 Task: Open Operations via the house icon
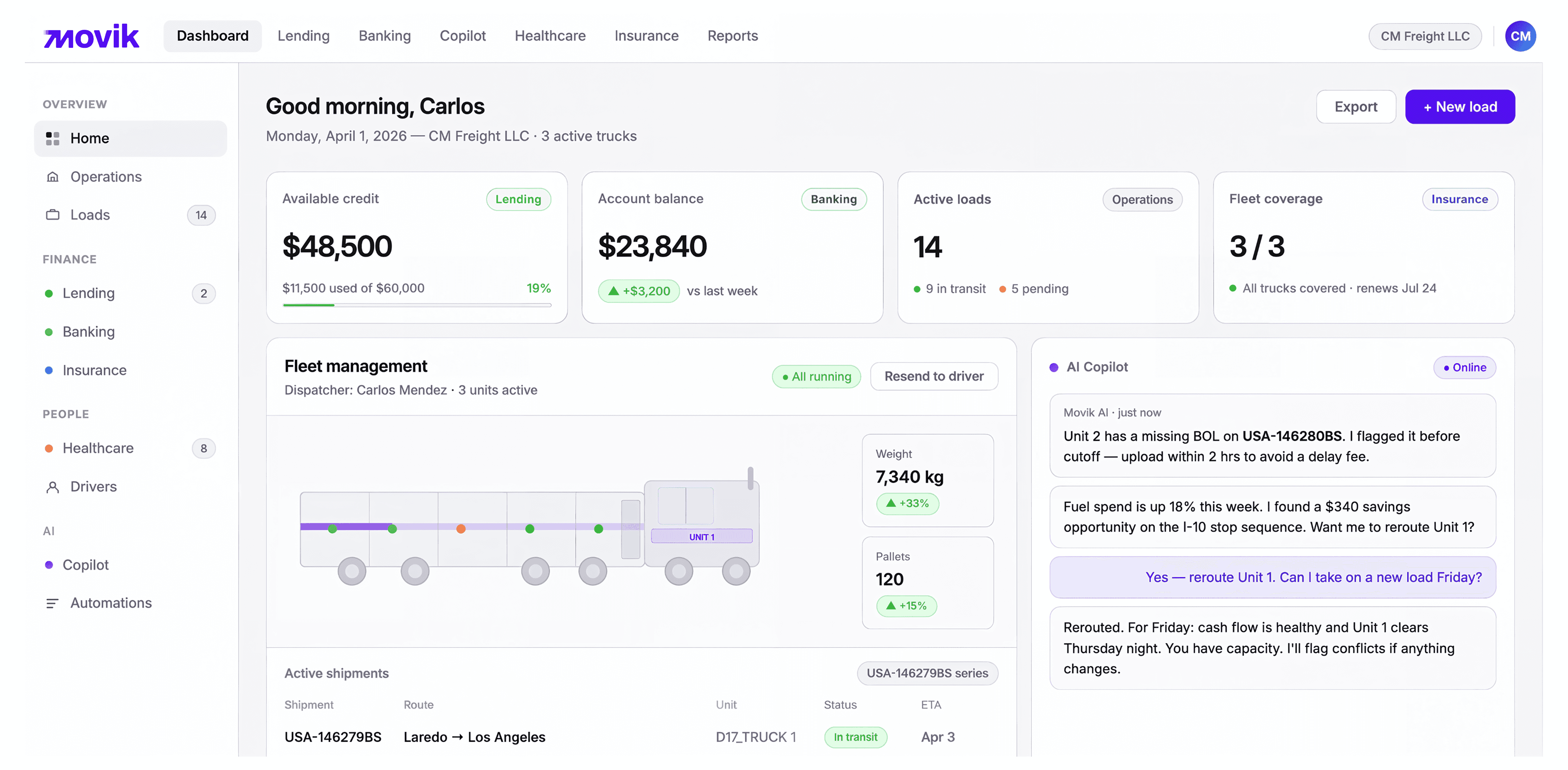[x=52, y=176]
